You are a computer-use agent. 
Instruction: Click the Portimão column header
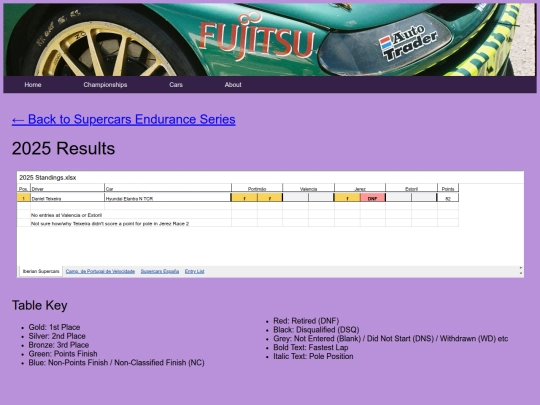point(257,189)
